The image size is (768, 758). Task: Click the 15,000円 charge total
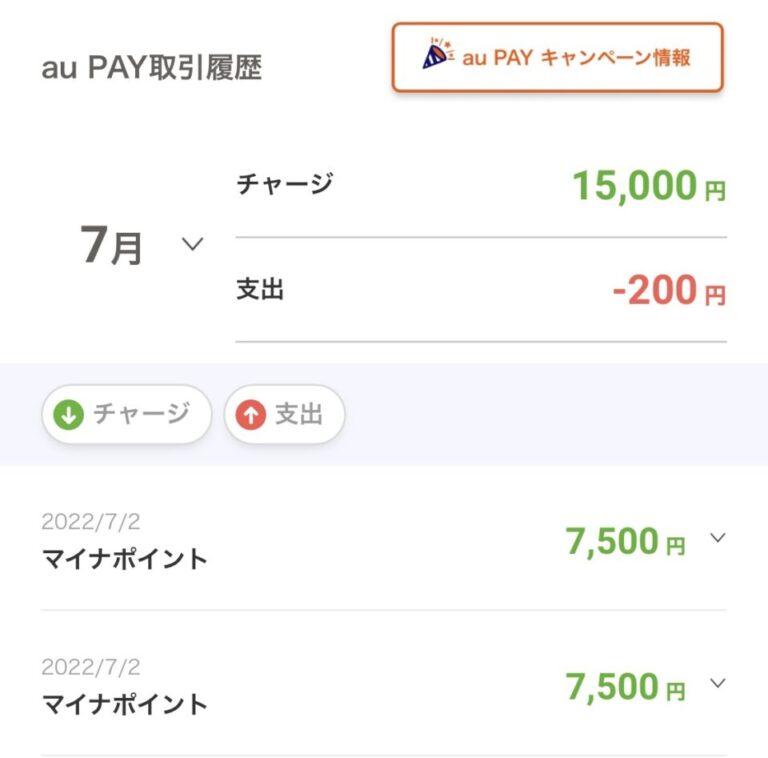click(648, 186)
